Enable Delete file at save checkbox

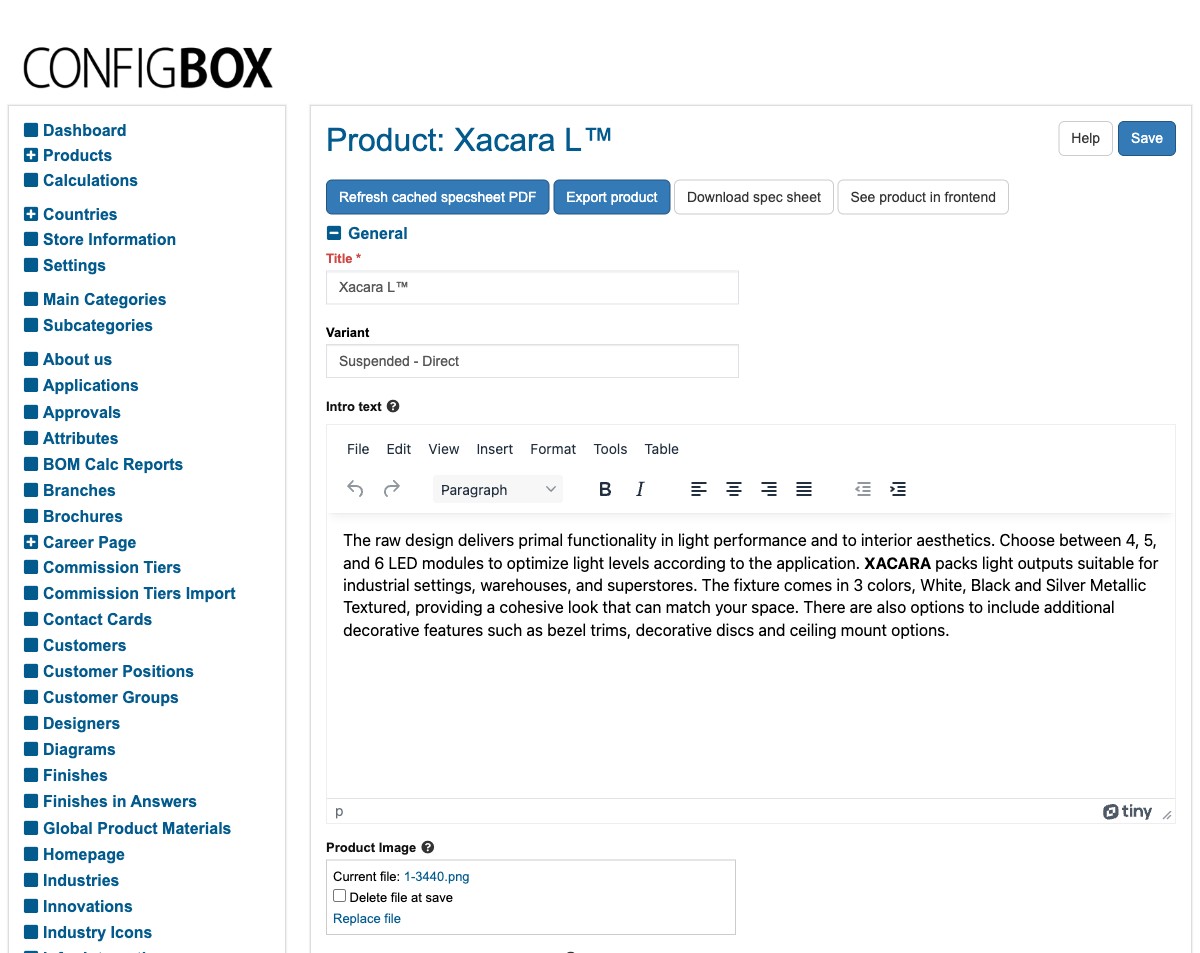tap(340, 897)
